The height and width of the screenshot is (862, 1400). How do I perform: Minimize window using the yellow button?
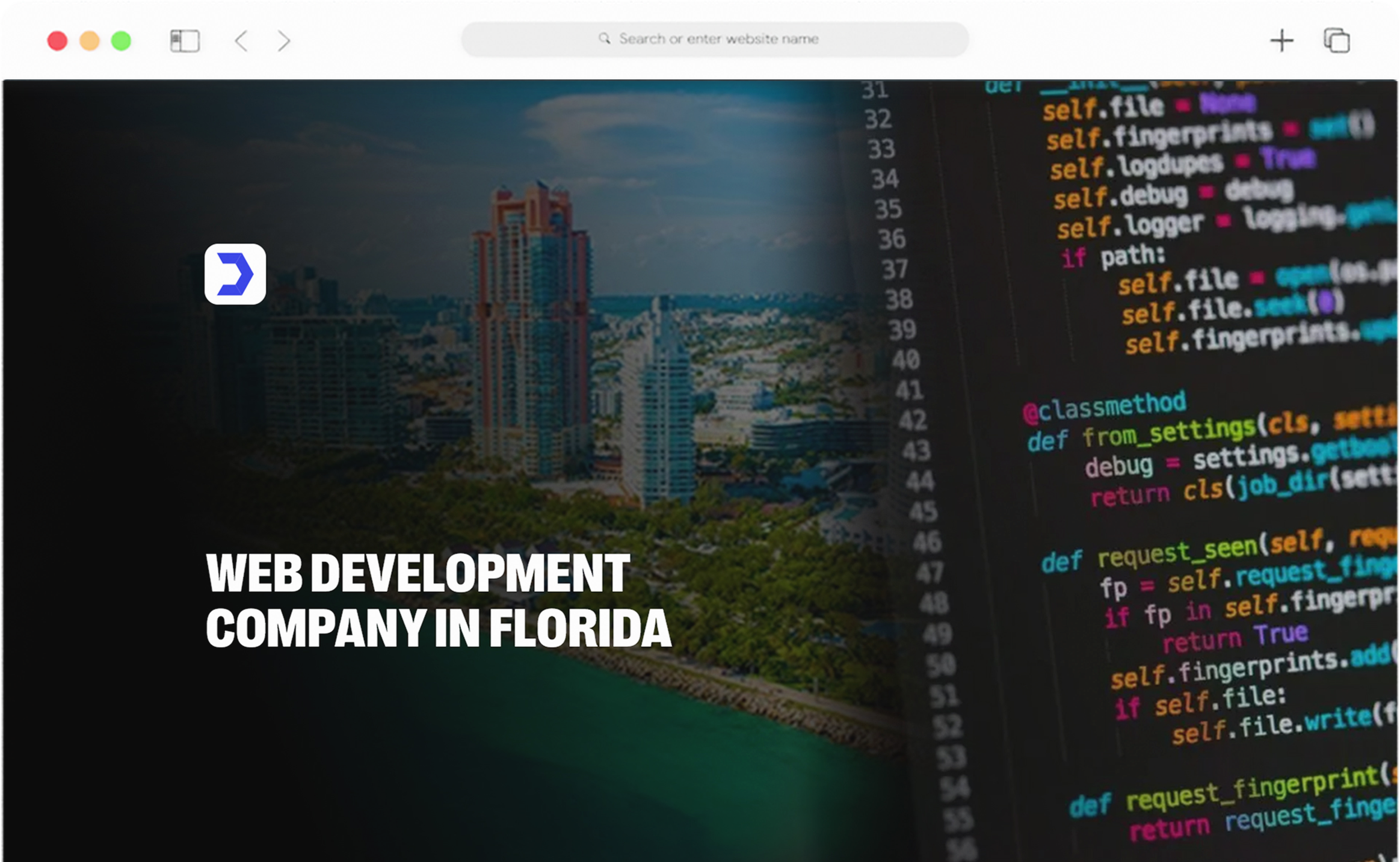point(90,41)
